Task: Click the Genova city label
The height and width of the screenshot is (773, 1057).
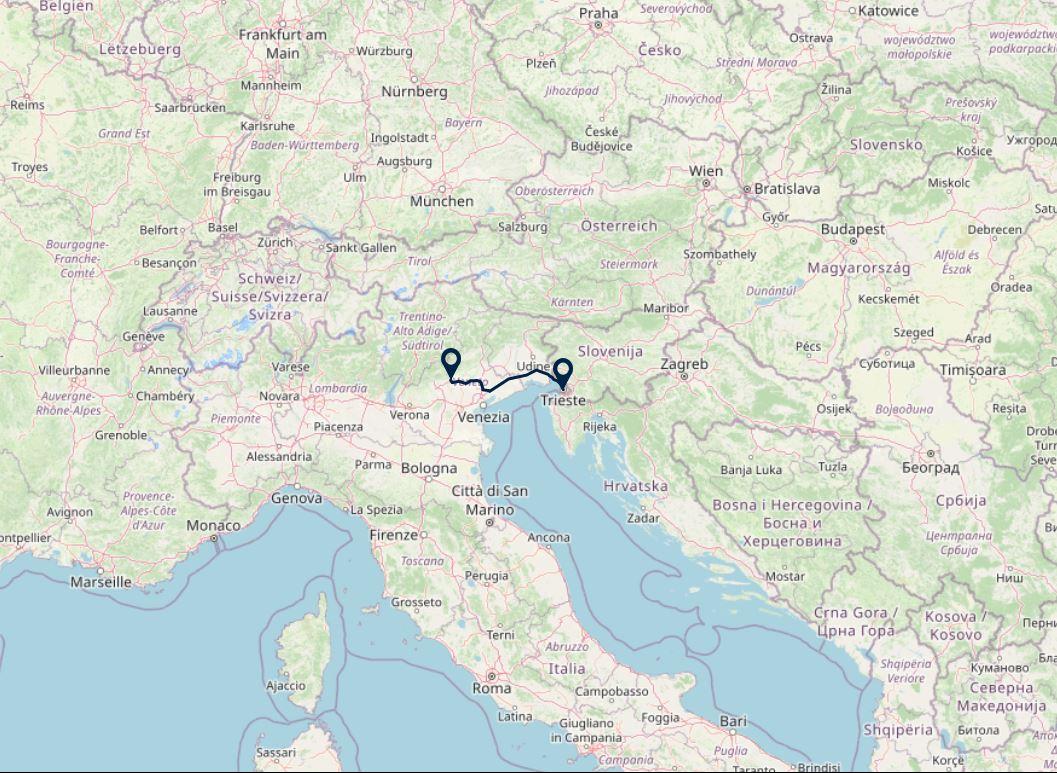Action: coord(297,498)
